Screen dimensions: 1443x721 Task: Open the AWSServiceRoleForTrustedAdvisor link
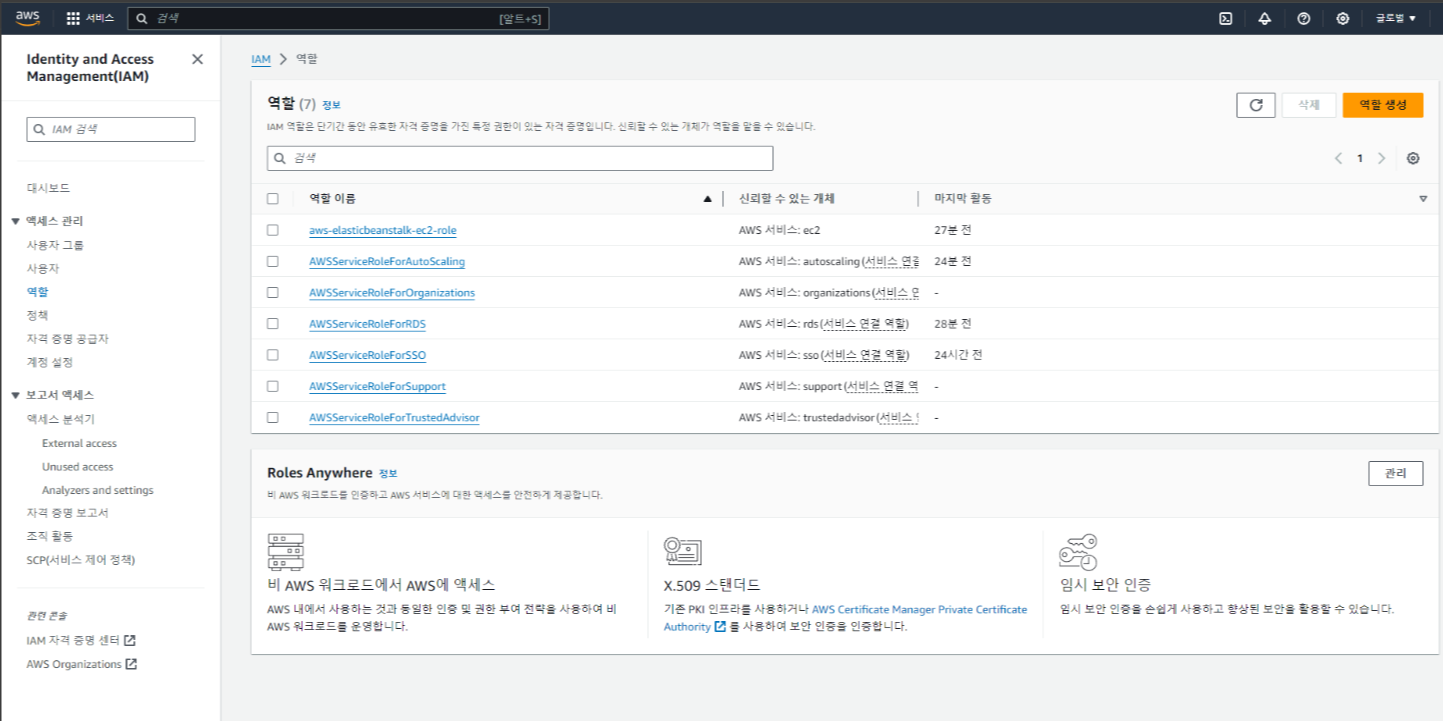(394, 417)
